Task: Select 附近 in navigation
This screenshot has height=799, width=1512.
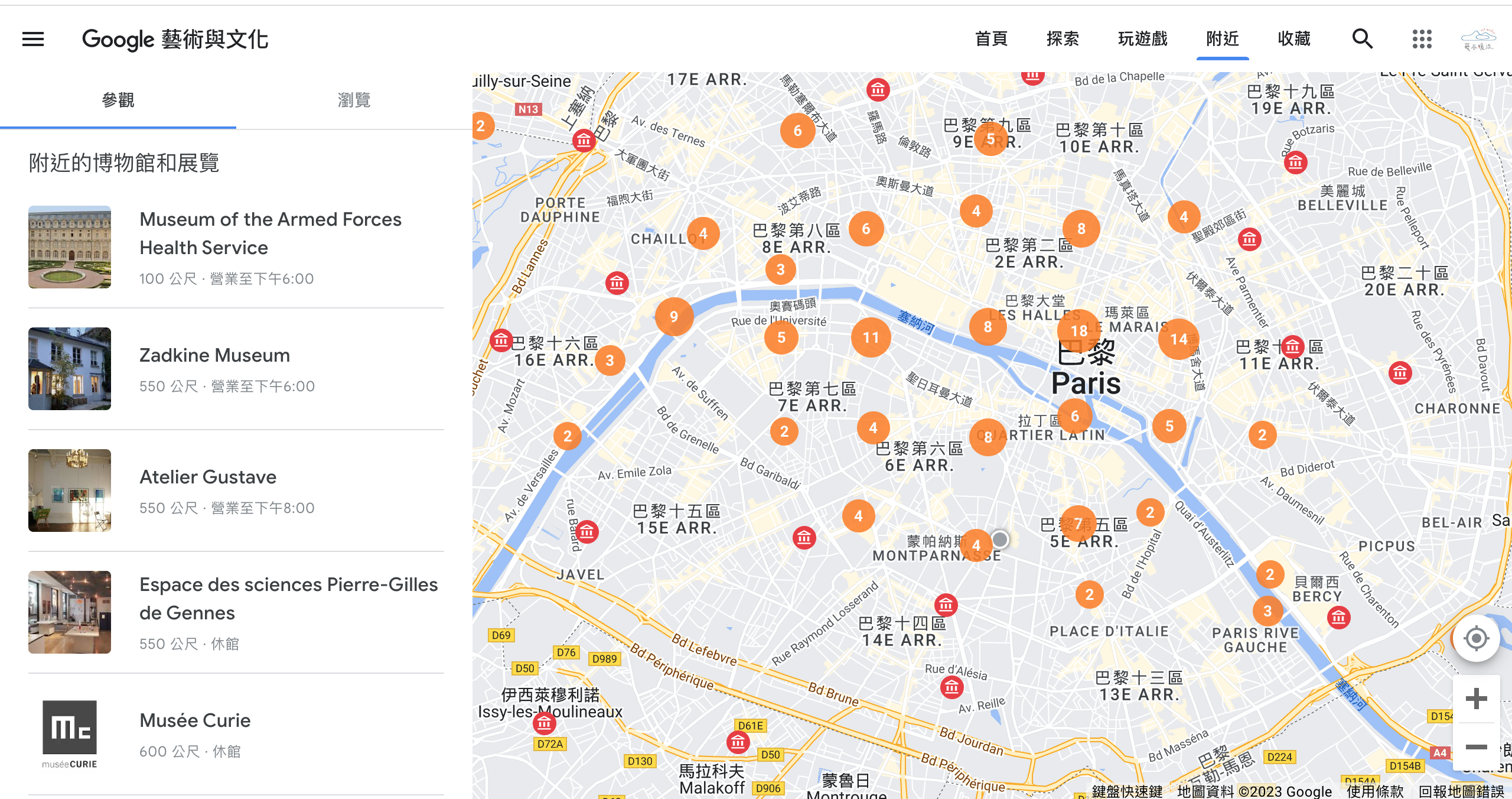Action: point(1222,39)
